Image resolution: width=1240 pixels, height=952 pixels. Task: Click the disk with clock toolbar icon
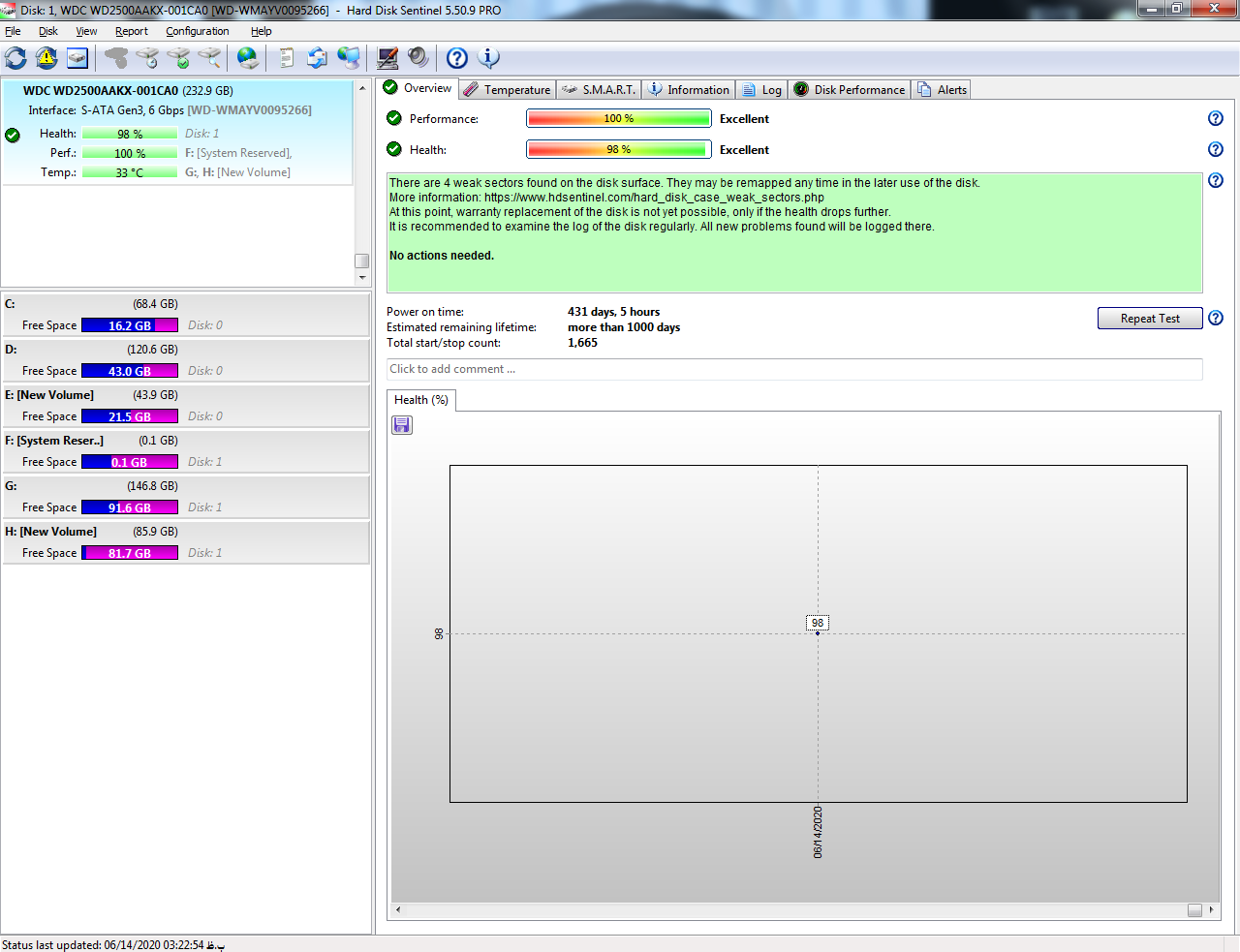[x=147, y=58]
